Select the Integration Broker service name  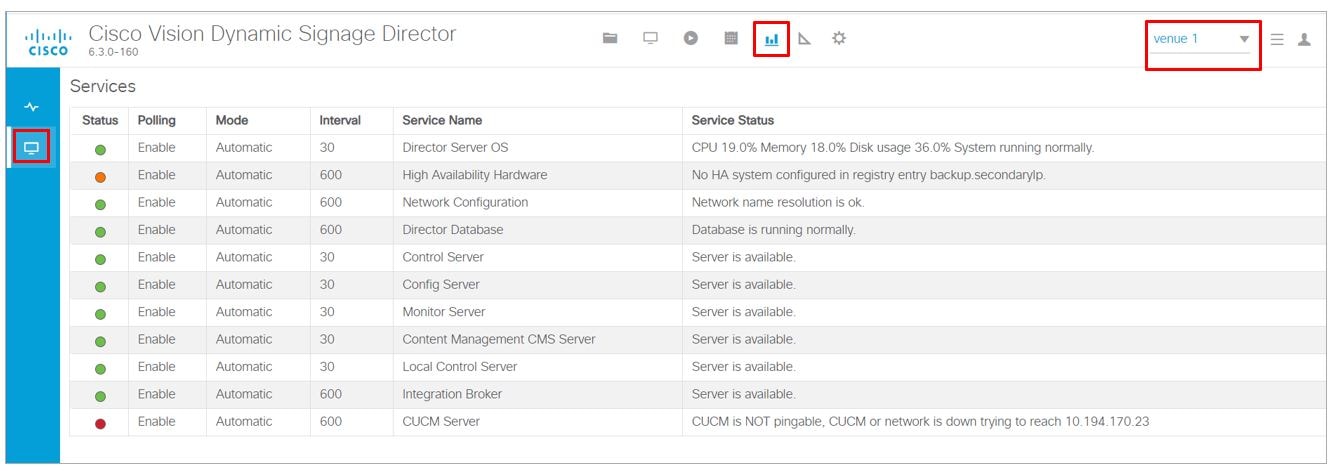pos(452,395)
